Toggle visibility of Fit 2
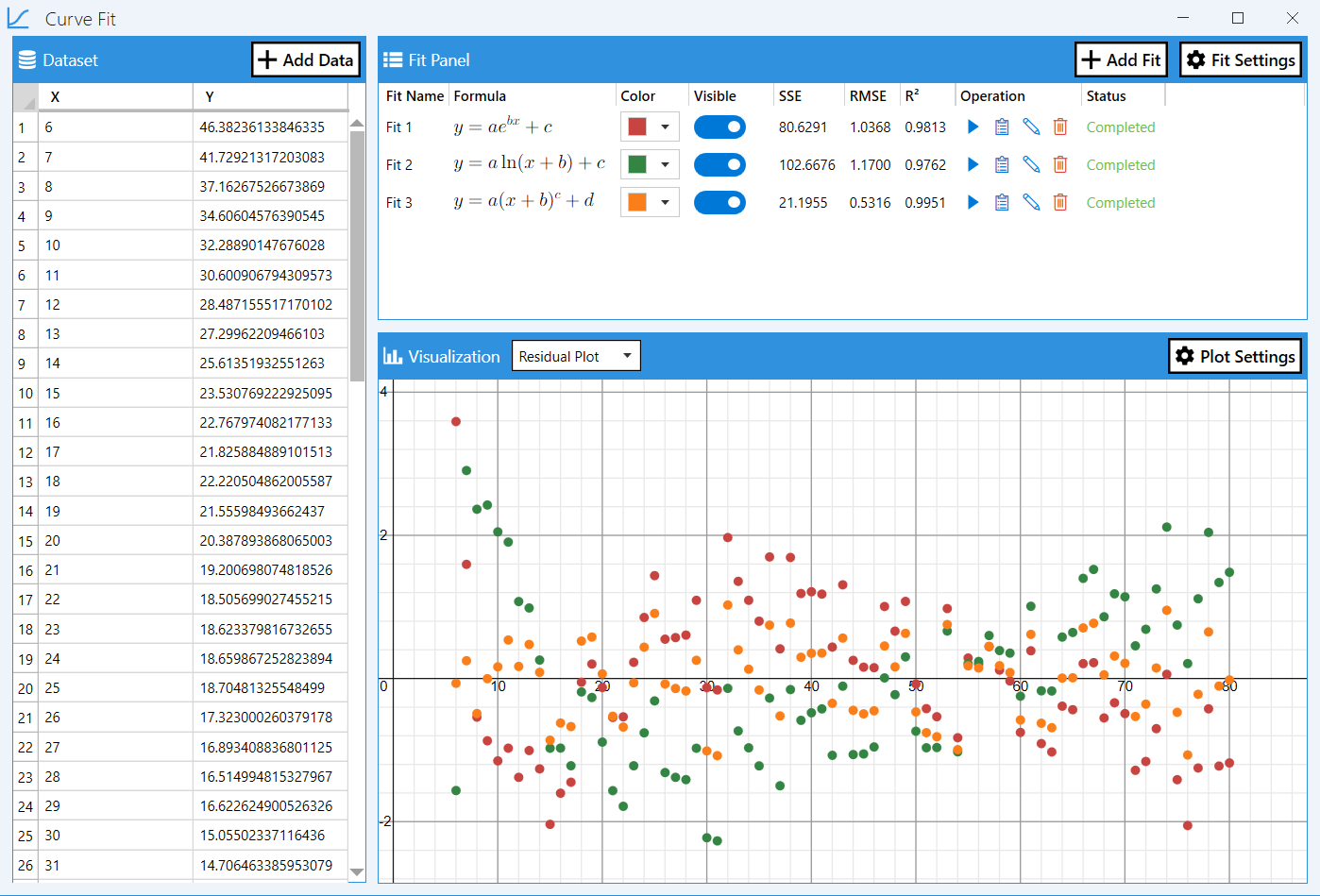1320x896 pixels. click(x=719, y=163)
